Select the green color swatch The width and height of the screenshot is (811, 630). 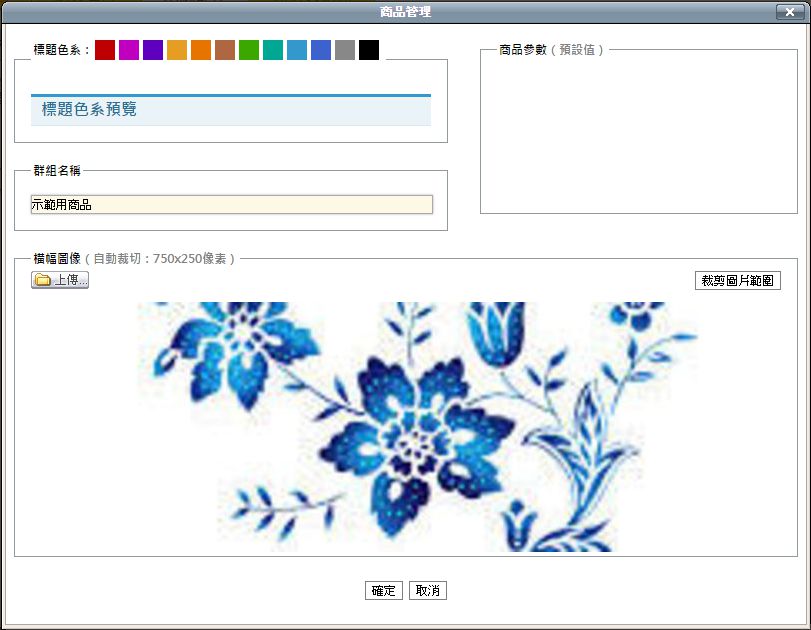click(249, 50)
